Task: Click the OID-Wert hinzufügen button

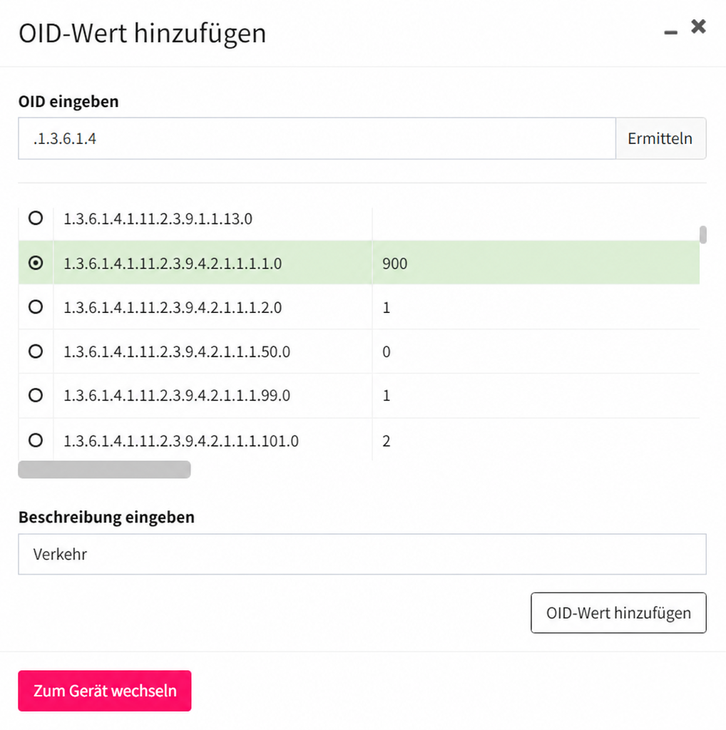Action: click(618, 613)
